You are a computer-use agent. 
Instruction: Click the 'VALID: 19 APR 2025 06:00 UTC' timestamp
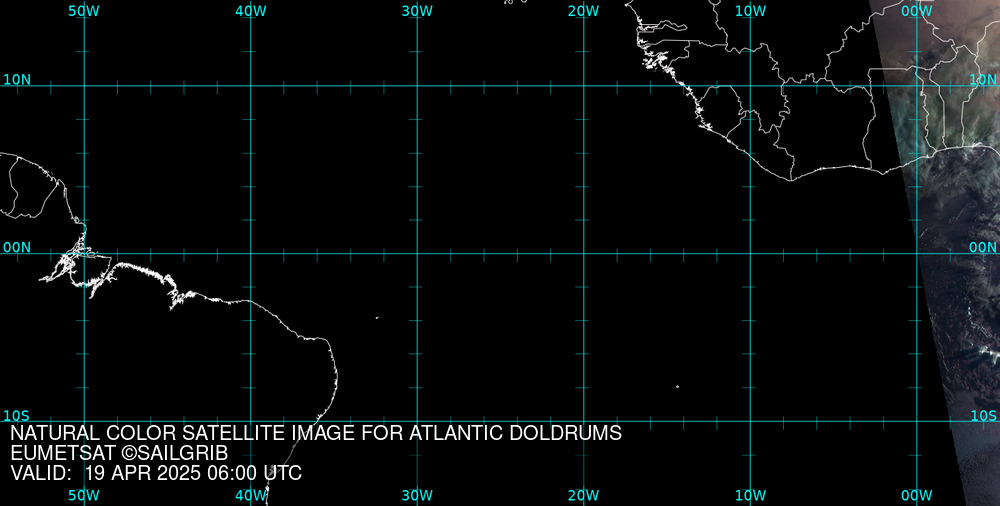[x=156, y=473]
